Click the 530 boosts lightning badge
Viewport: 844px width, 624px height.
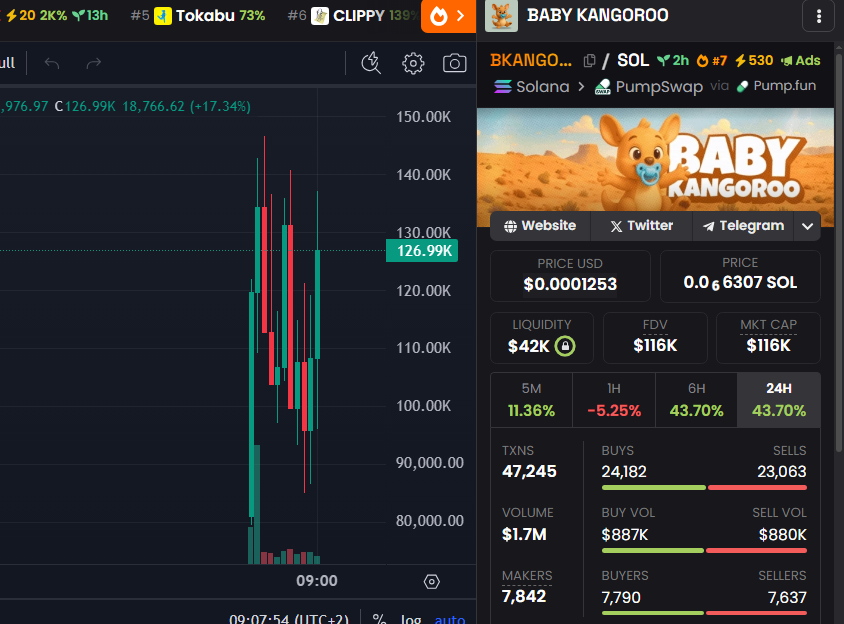754,61
